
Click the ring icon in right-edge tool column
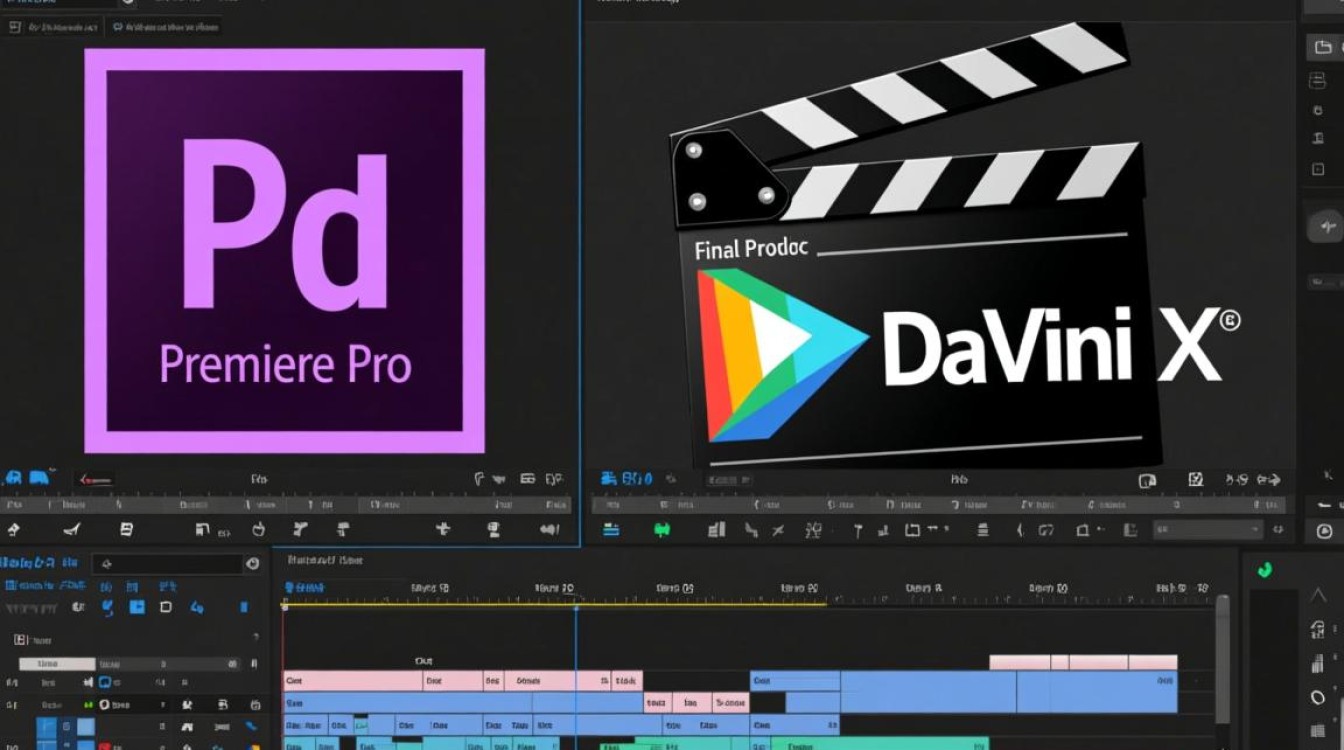click(1318, 697)
